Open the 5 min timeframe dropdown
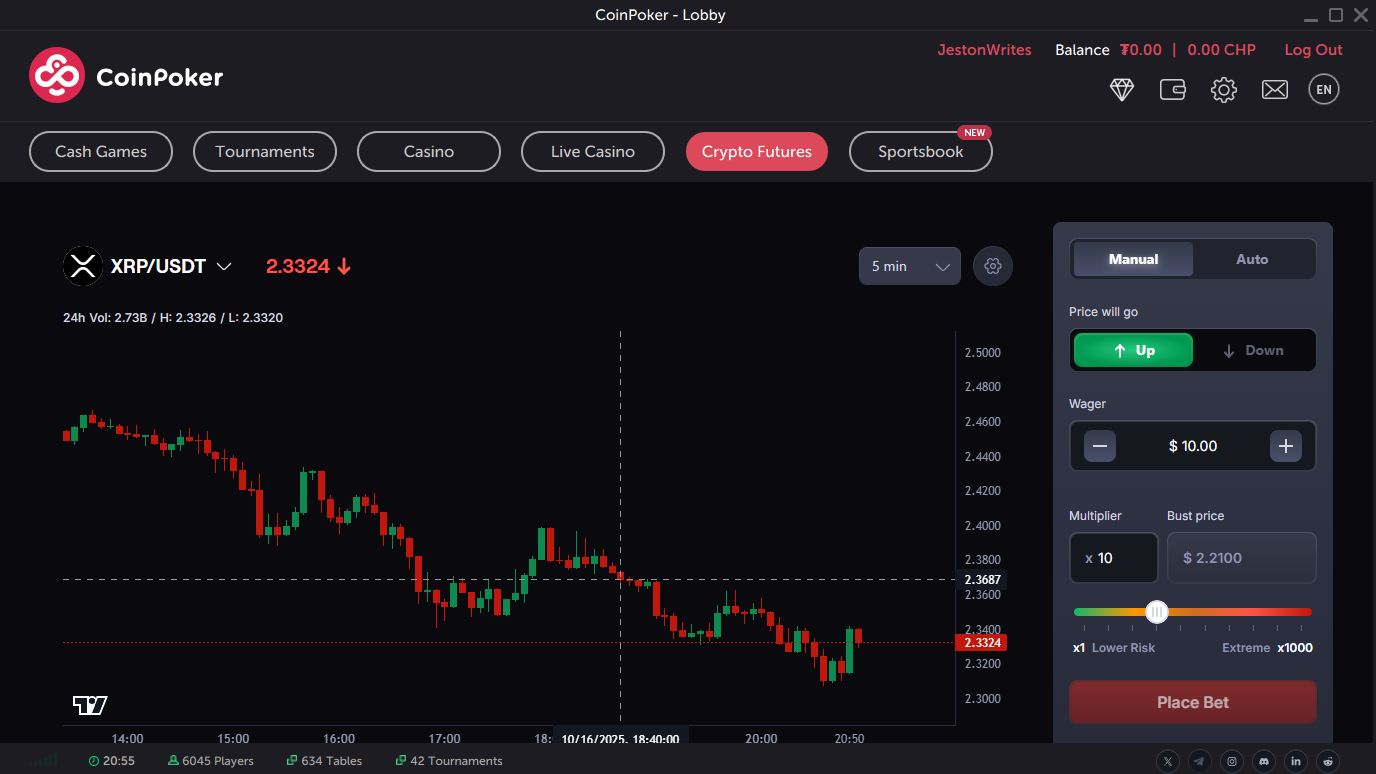The height and width of the screenshot is (774, 1376). coord(908,266)
